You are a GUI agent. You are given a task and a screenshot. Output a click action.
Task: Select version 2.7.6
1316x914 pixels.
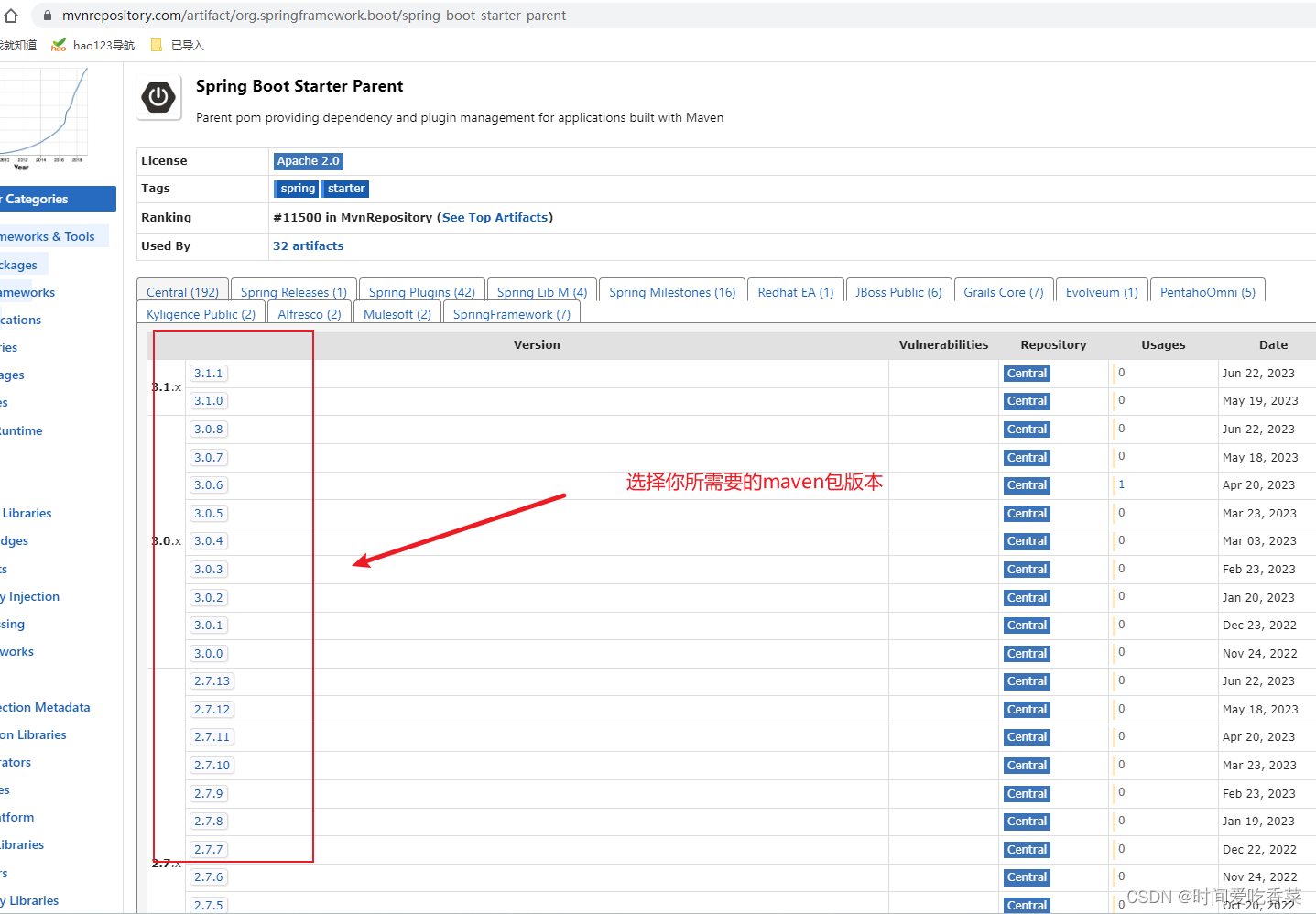coord(209,877)
